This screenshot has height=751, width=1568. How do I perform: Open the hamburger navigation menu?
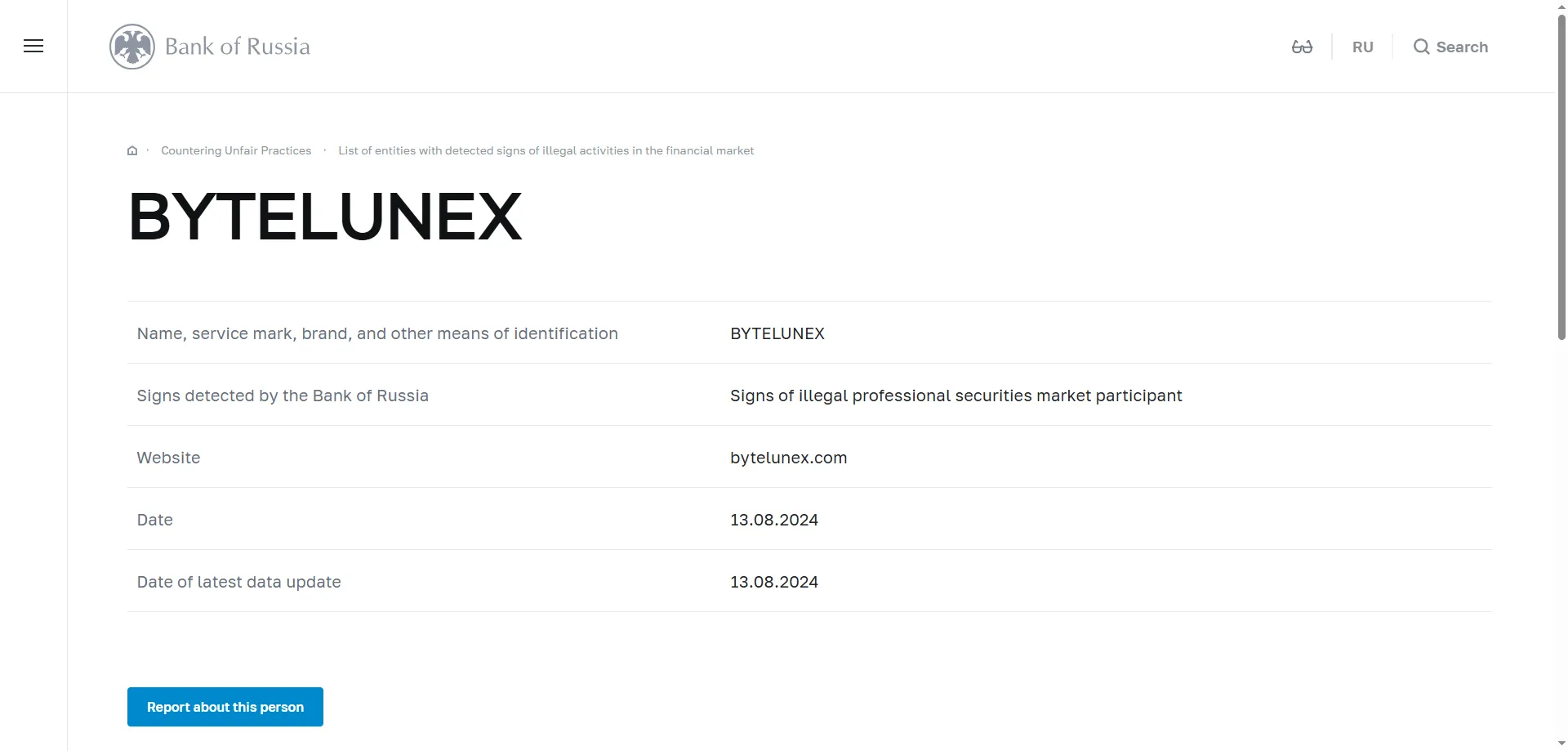pos(33,46)
